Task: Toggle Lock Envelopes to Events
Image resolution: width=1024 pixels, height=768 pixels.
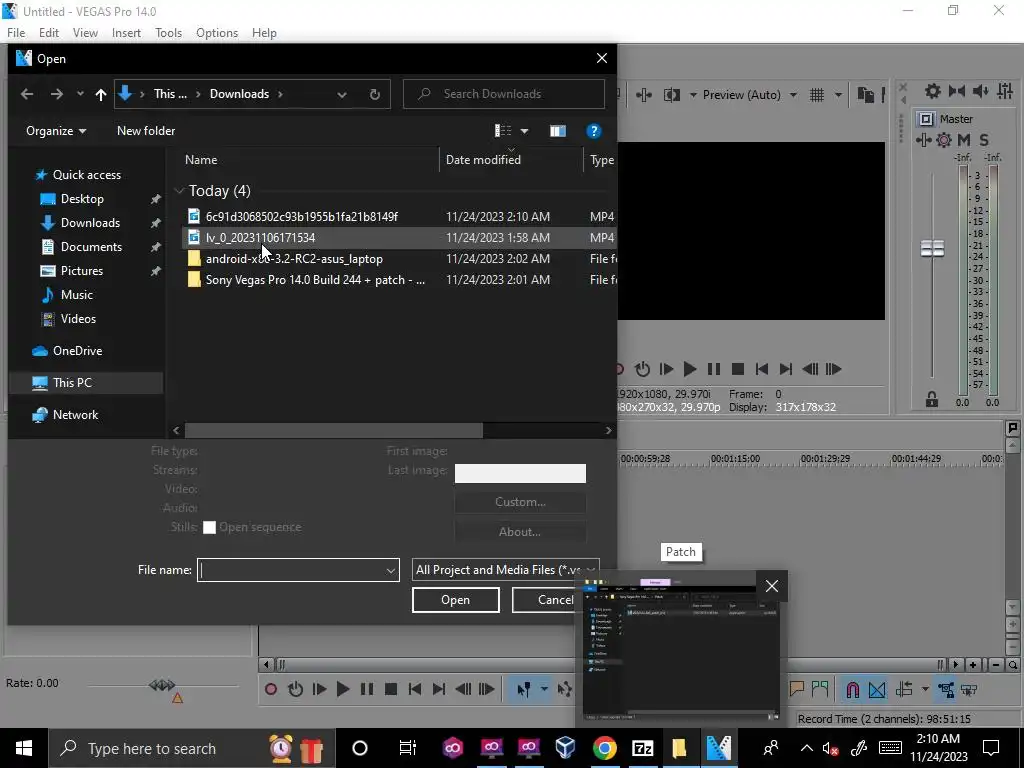Action: tap(946, 690)
